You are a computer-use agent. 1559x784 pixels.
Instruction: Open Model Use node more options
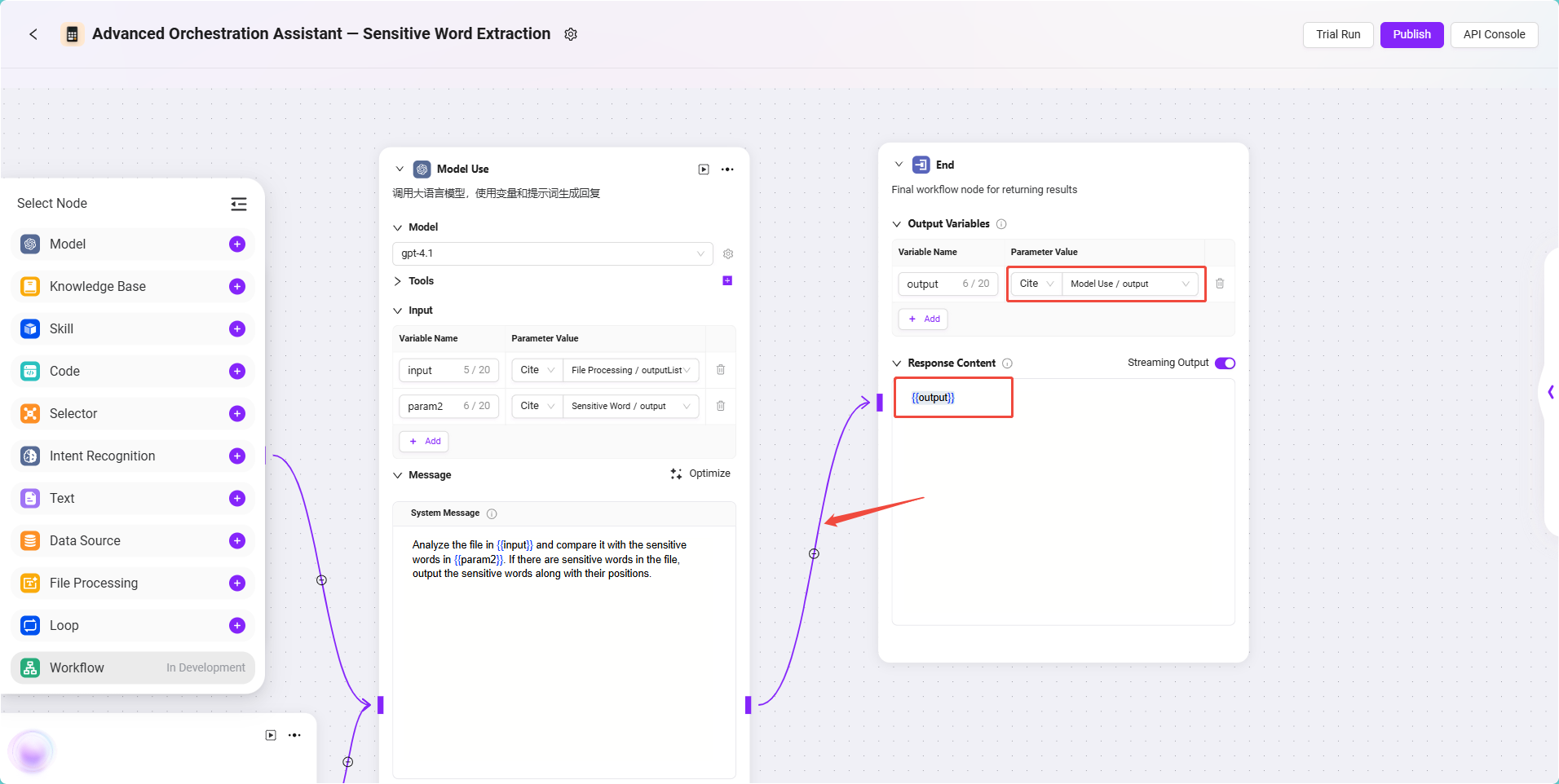click(727, 170)
